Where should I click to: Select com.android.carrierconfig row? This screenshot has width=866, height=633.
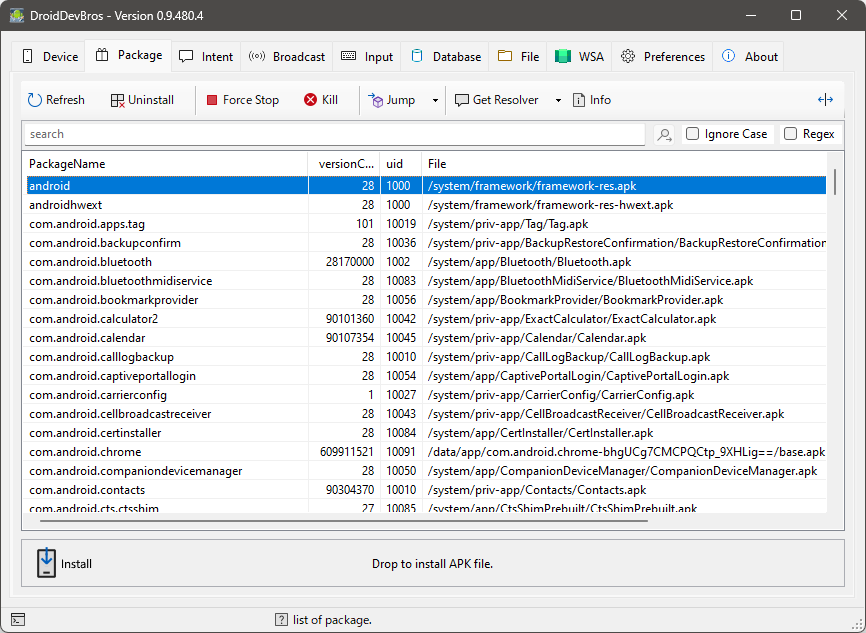pos(425,395)
